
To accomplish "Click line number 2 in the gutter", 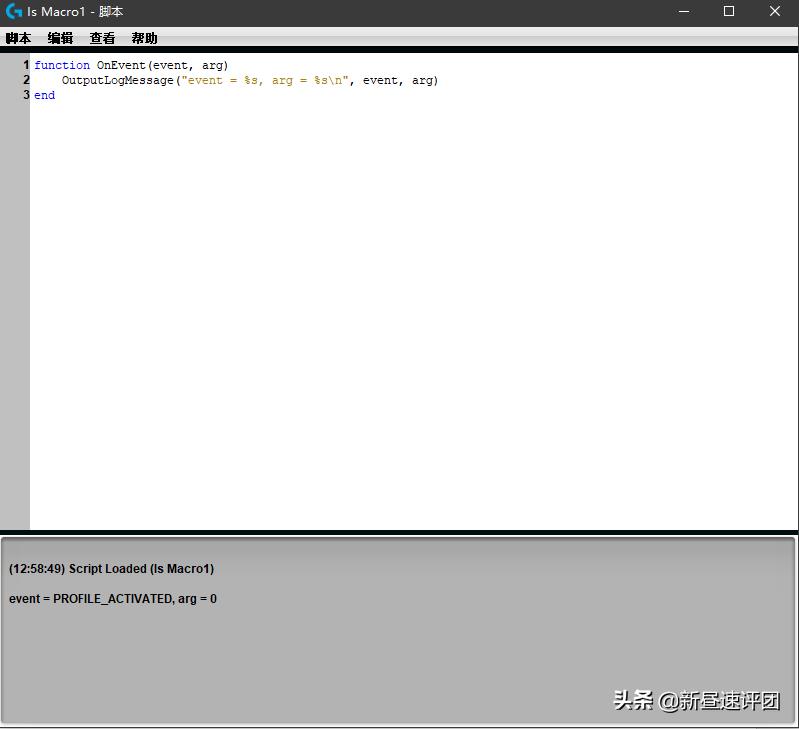I will click(x=26, y=80).
